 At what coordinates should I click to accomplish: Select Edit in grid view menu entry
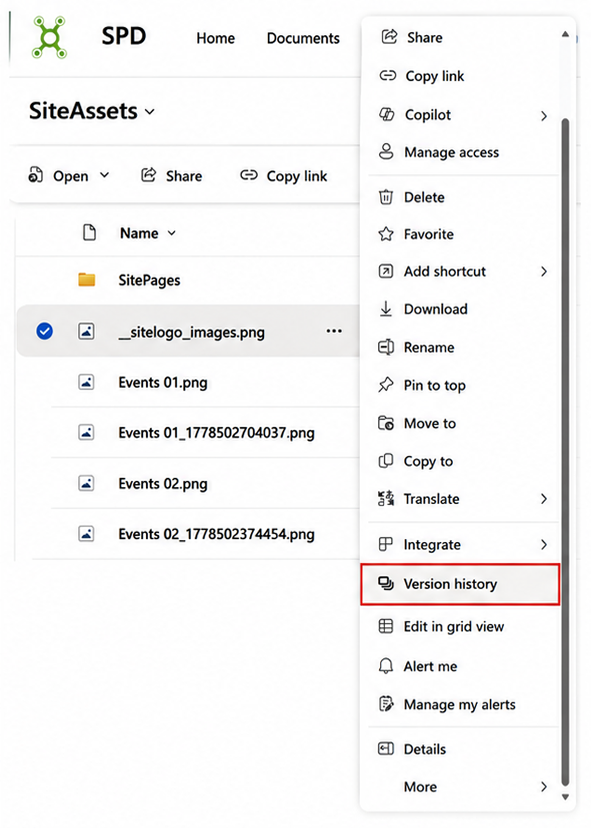pos(460,627)
